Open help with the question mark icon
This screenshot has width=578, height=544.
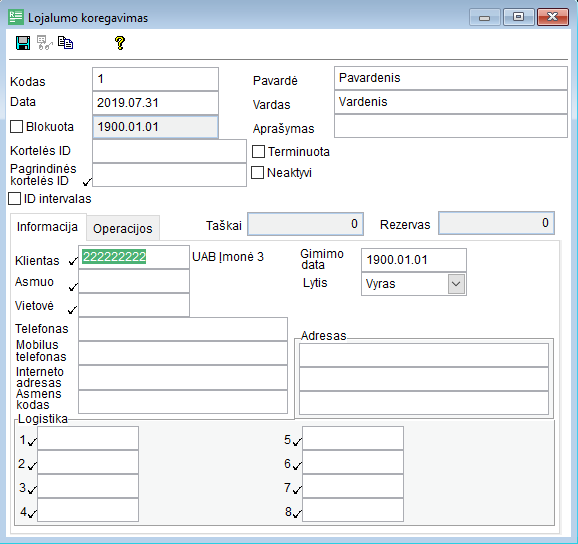pos(120,43)
